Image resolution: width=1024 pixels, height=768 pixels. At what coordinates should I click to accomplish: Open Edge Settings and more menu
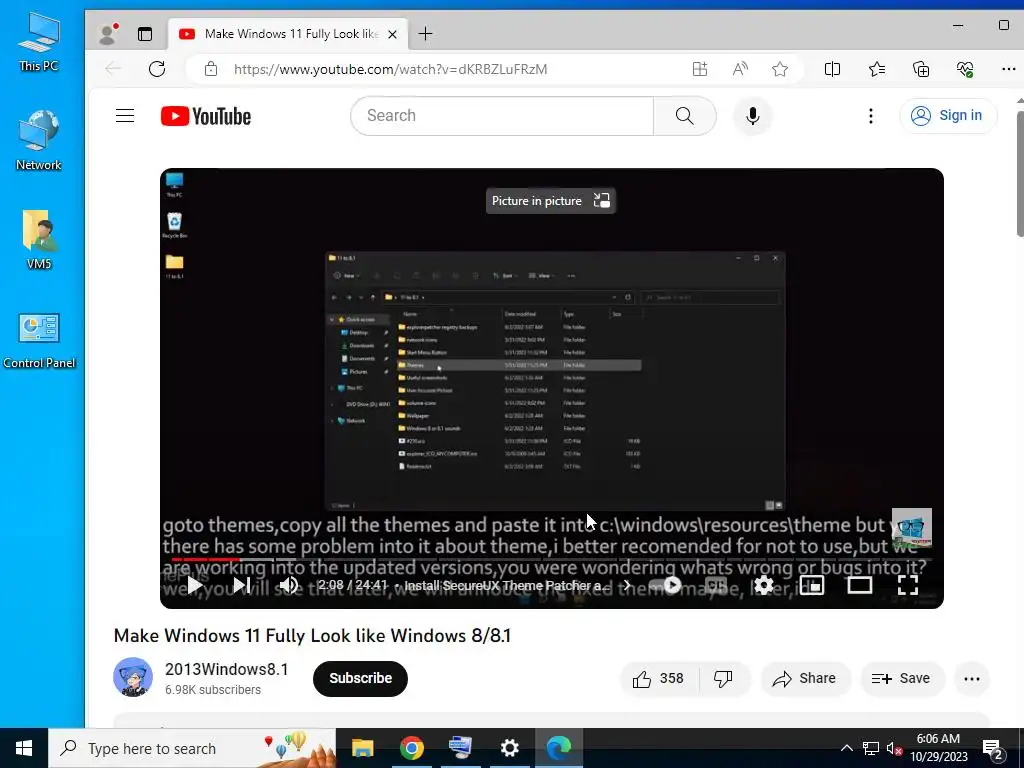[1008, 69]
